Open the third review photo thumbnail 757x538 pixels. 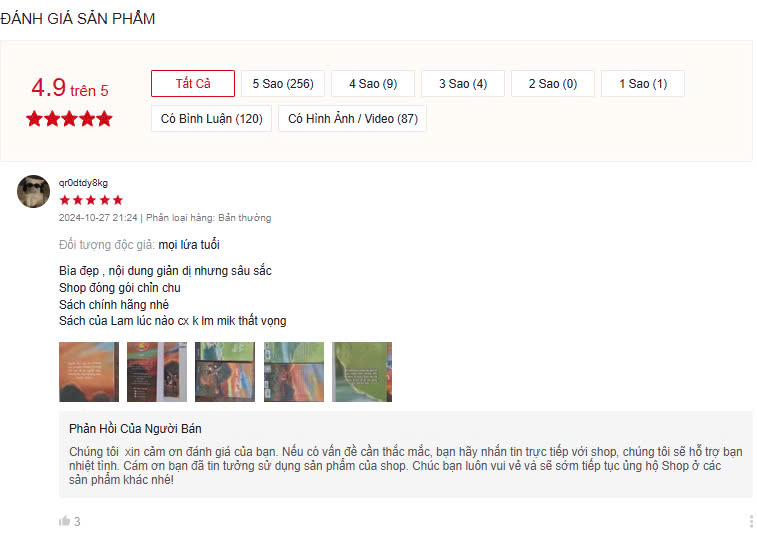[225, 372]
